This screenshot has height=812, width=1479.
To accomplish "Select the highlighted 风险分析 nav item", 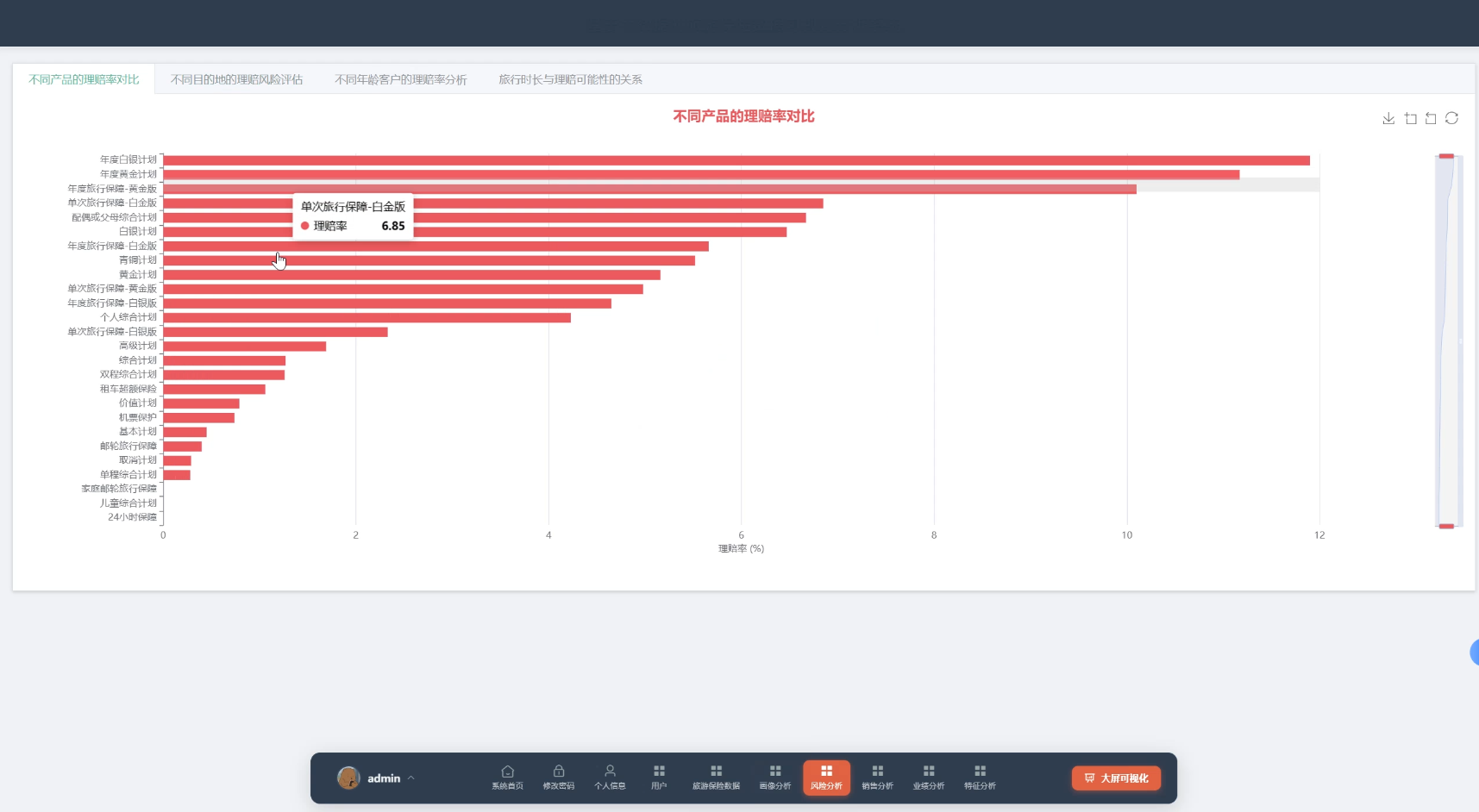I will (x=826, y=778).
